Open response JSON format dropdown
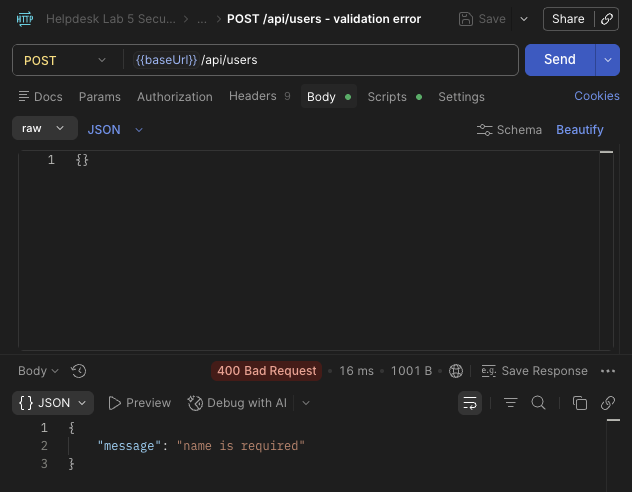The width and height of the screenshot is (632, 492). pyautogui.click(x=53, y=403)
